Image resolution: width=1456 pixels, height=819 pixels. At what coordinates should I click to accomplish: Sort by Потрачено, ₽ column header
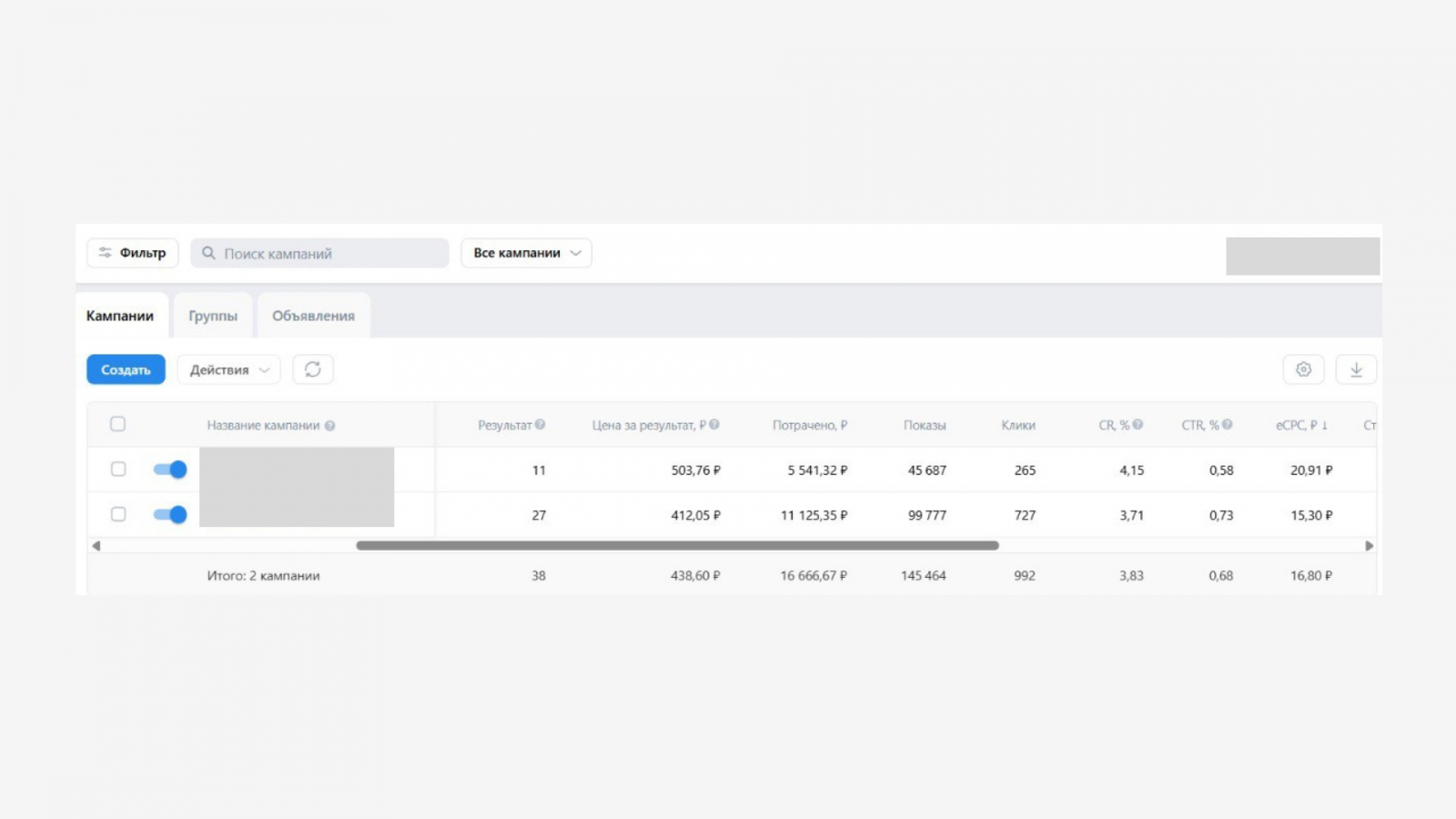[810, 425]
